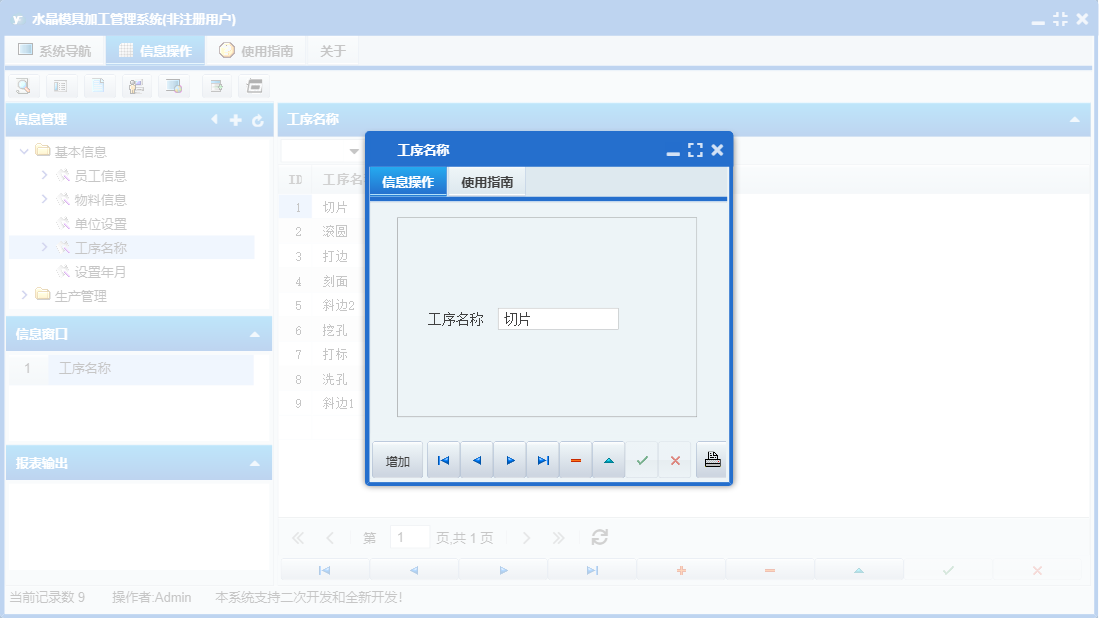
Task: Collapse the 基本信息 tree folder
Action: pos(24,151)
